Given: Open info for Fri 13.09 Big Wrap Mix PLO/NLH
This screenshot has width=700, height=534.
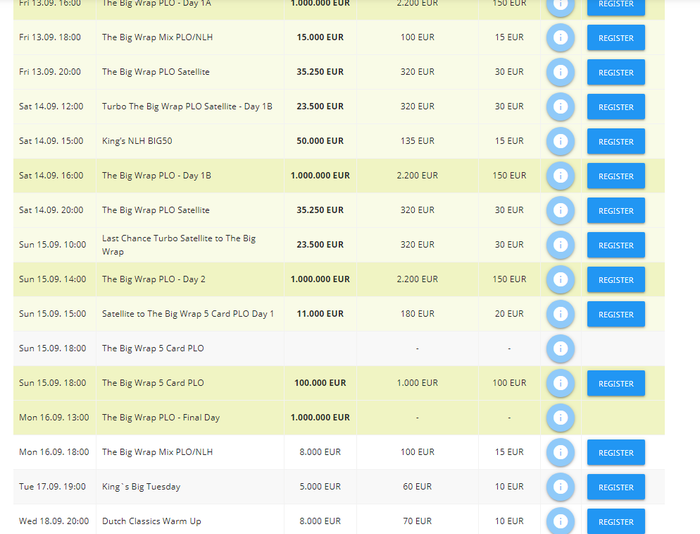Looking at the screenshot, I should tap(560, 38).
